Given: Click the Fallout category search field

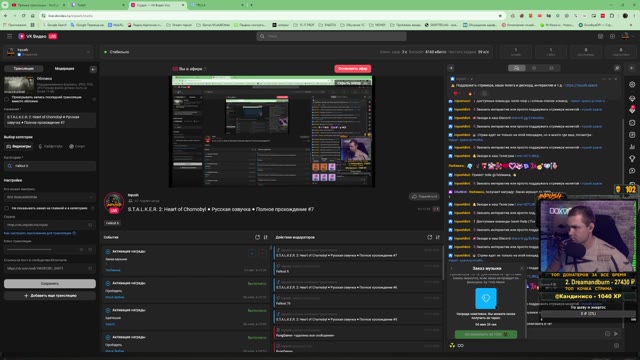Looking at the screenshot, I should click(x=50, y=166).
